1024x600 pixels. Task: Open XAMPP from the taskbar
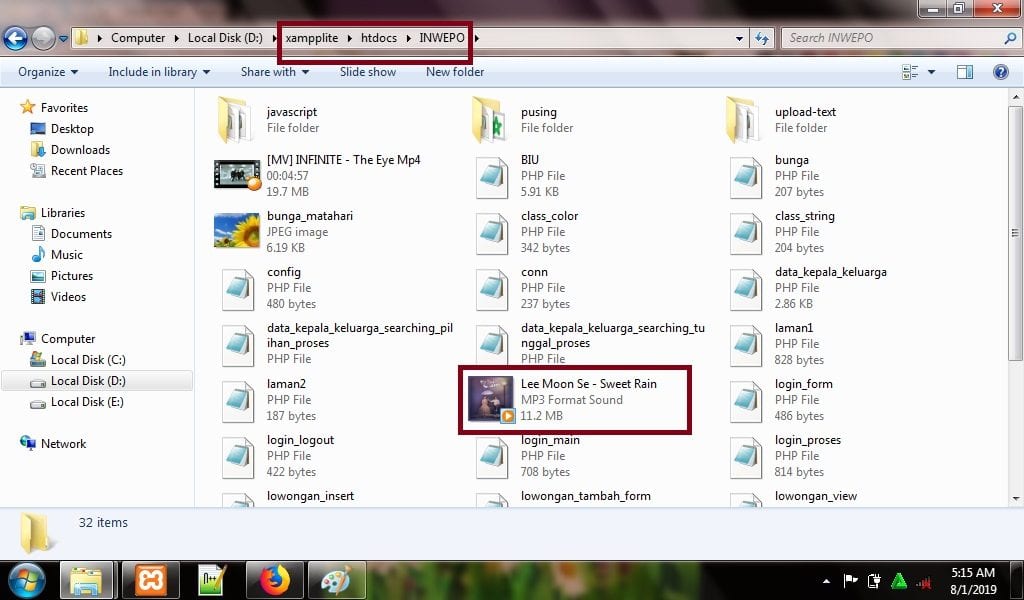[151, 580]
